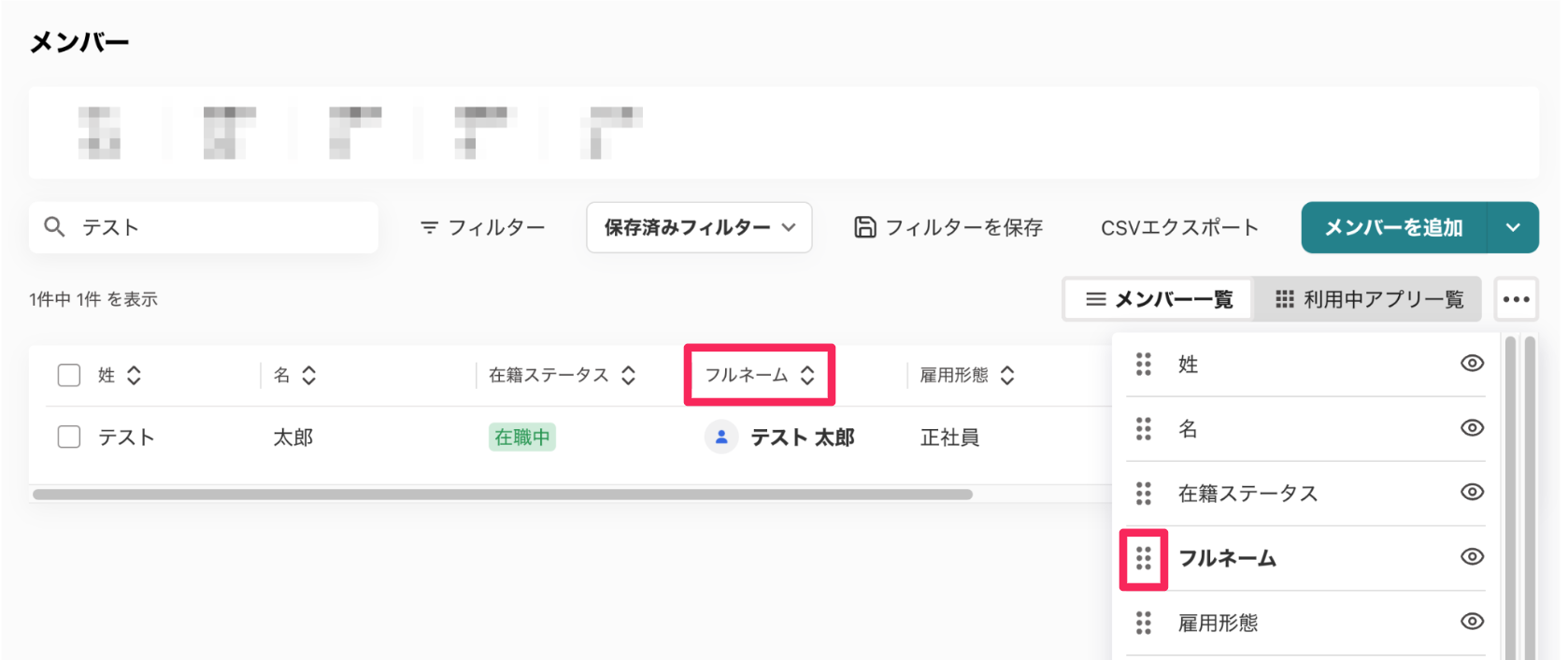Click CSVエクスポート
The width and height of the screenshot is (1568, 660).
[1179, 227]
